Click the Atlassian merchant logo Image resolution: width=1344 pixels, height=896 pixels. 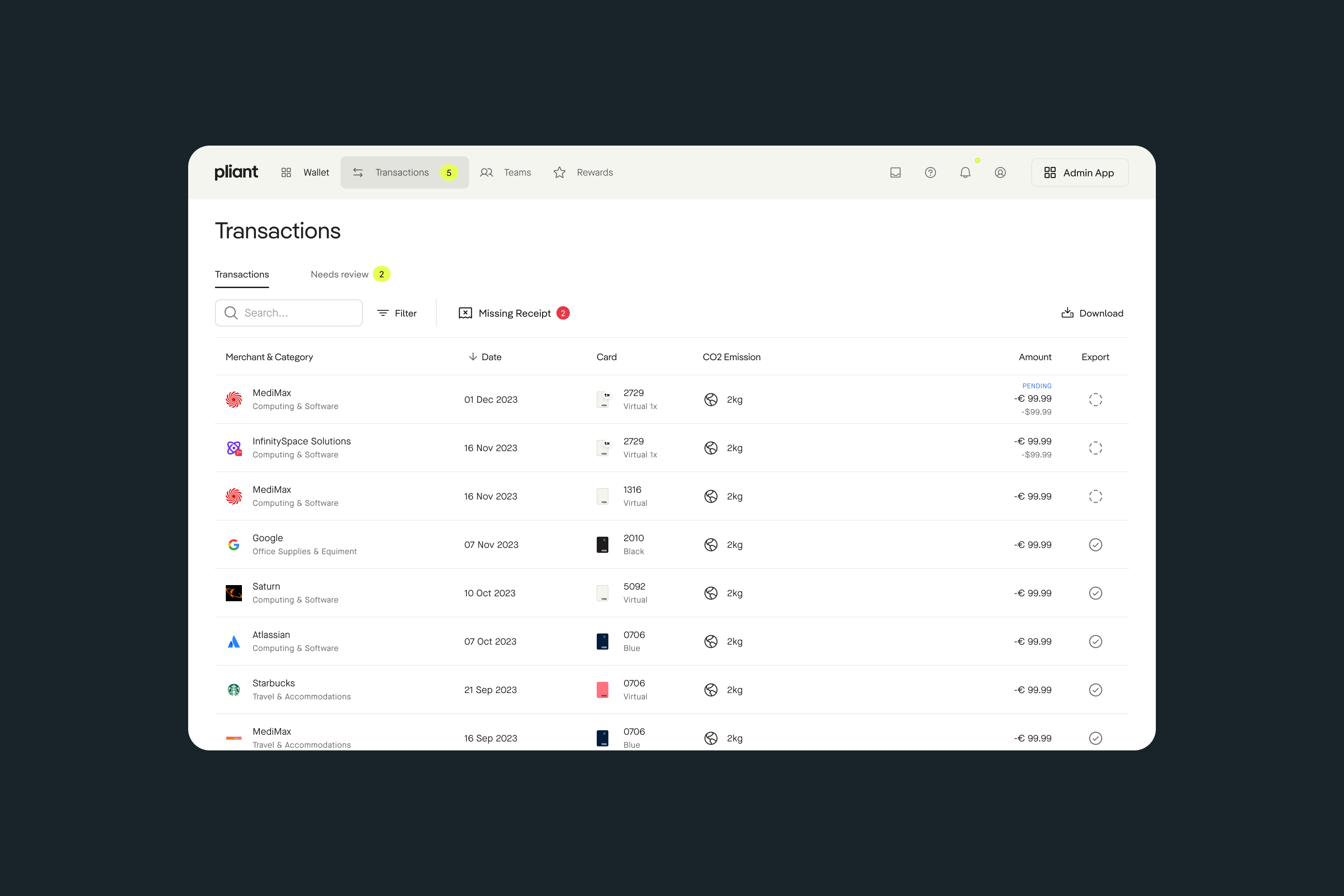[x=234, y=641]
